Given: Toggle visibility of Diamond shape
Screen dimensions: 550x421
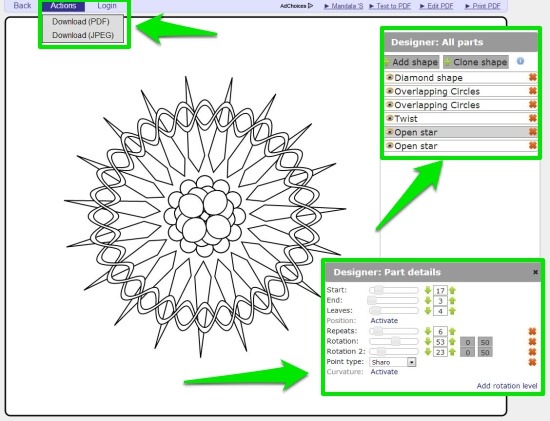Looking at the screenshot, I should point(389,77).
